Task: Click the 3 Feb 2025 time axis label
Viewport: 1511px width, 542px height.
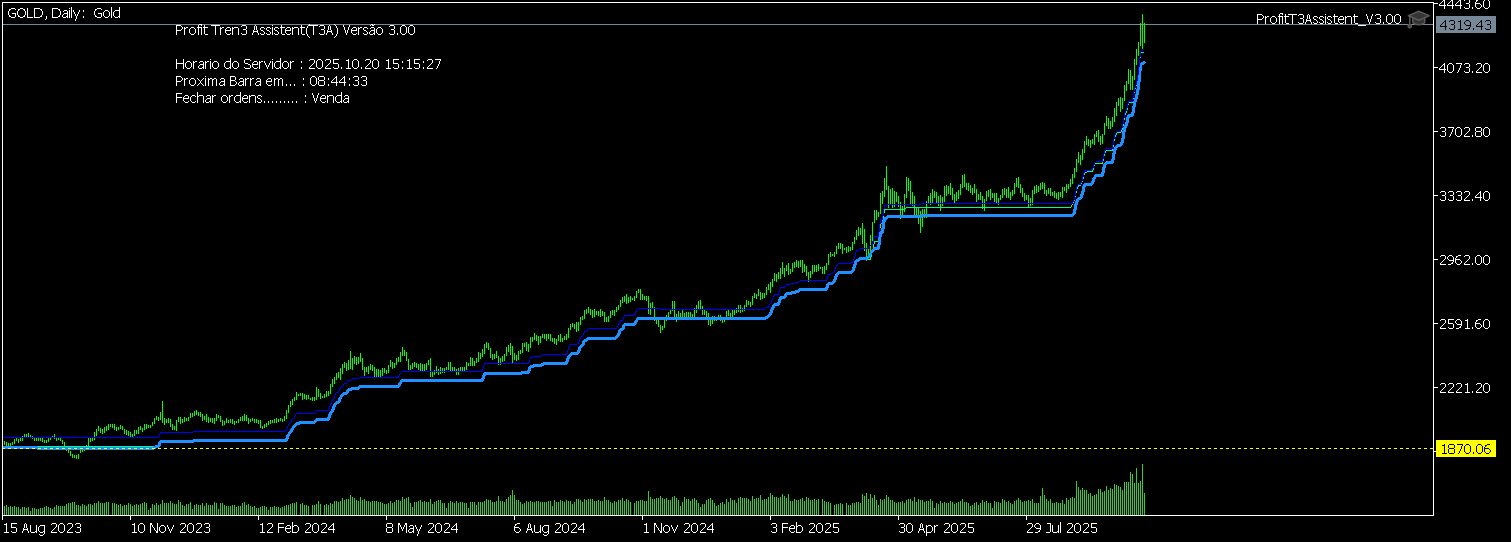Action: 805,528
